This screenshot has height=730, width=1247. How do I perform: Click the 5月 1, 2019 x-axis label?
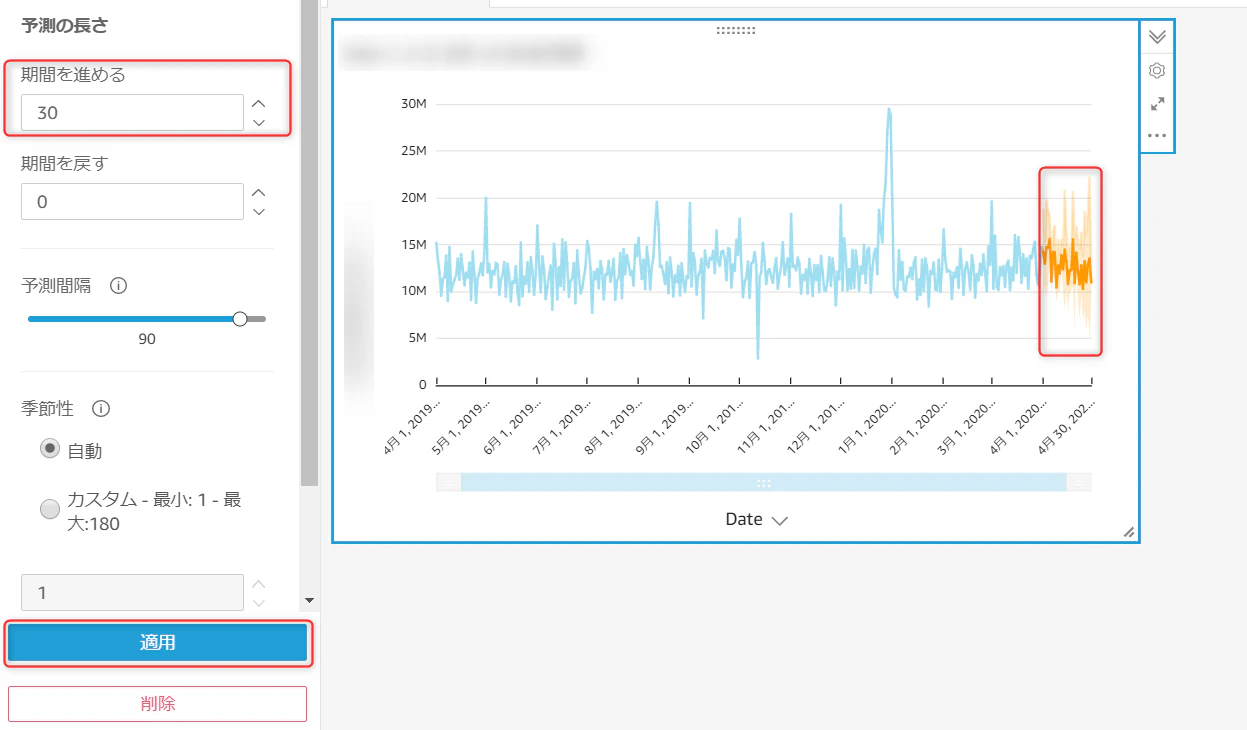(462, 430)
